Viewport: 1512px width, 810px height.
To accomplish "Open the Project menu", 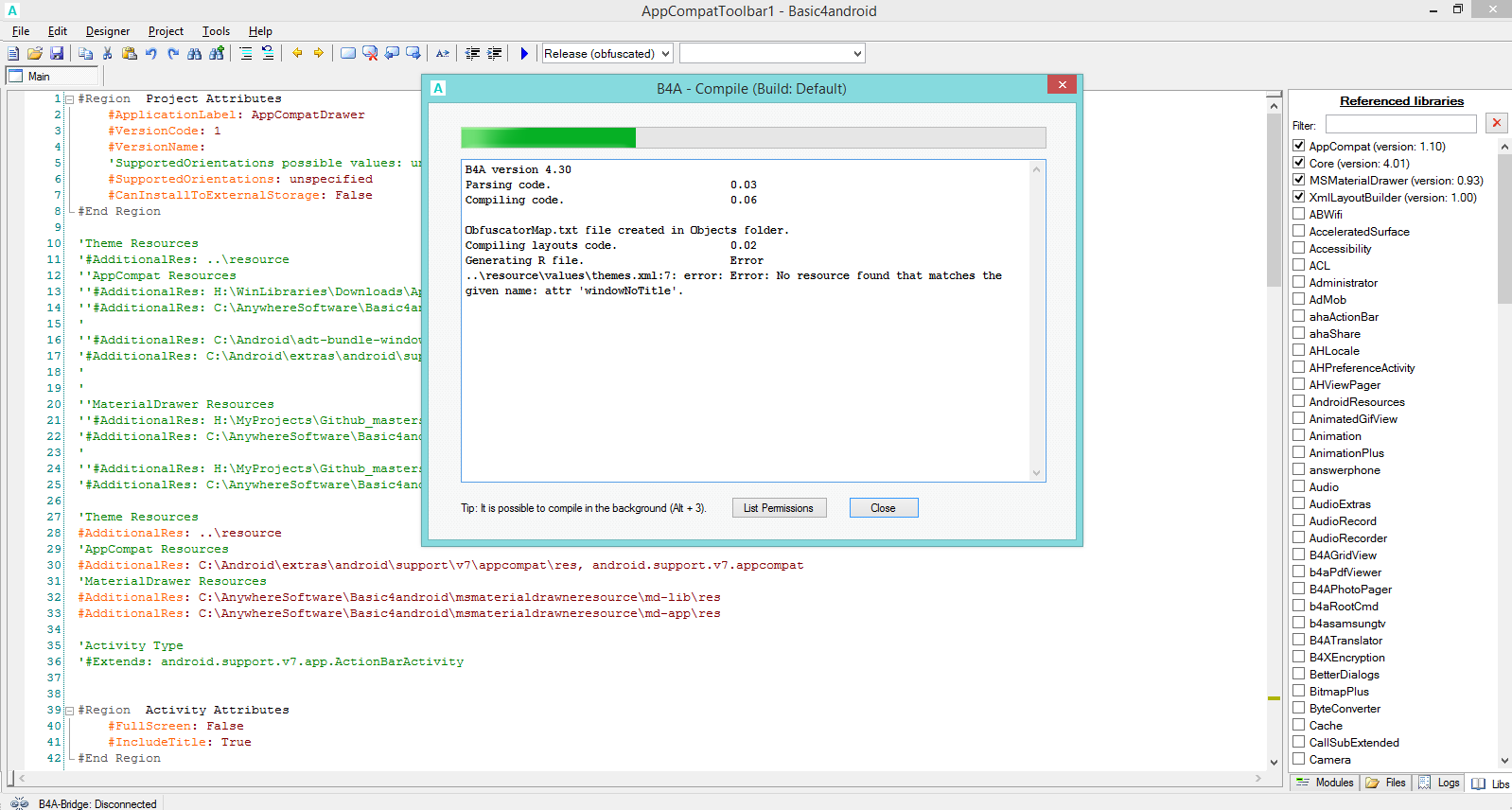I will [x=166, y=31].
